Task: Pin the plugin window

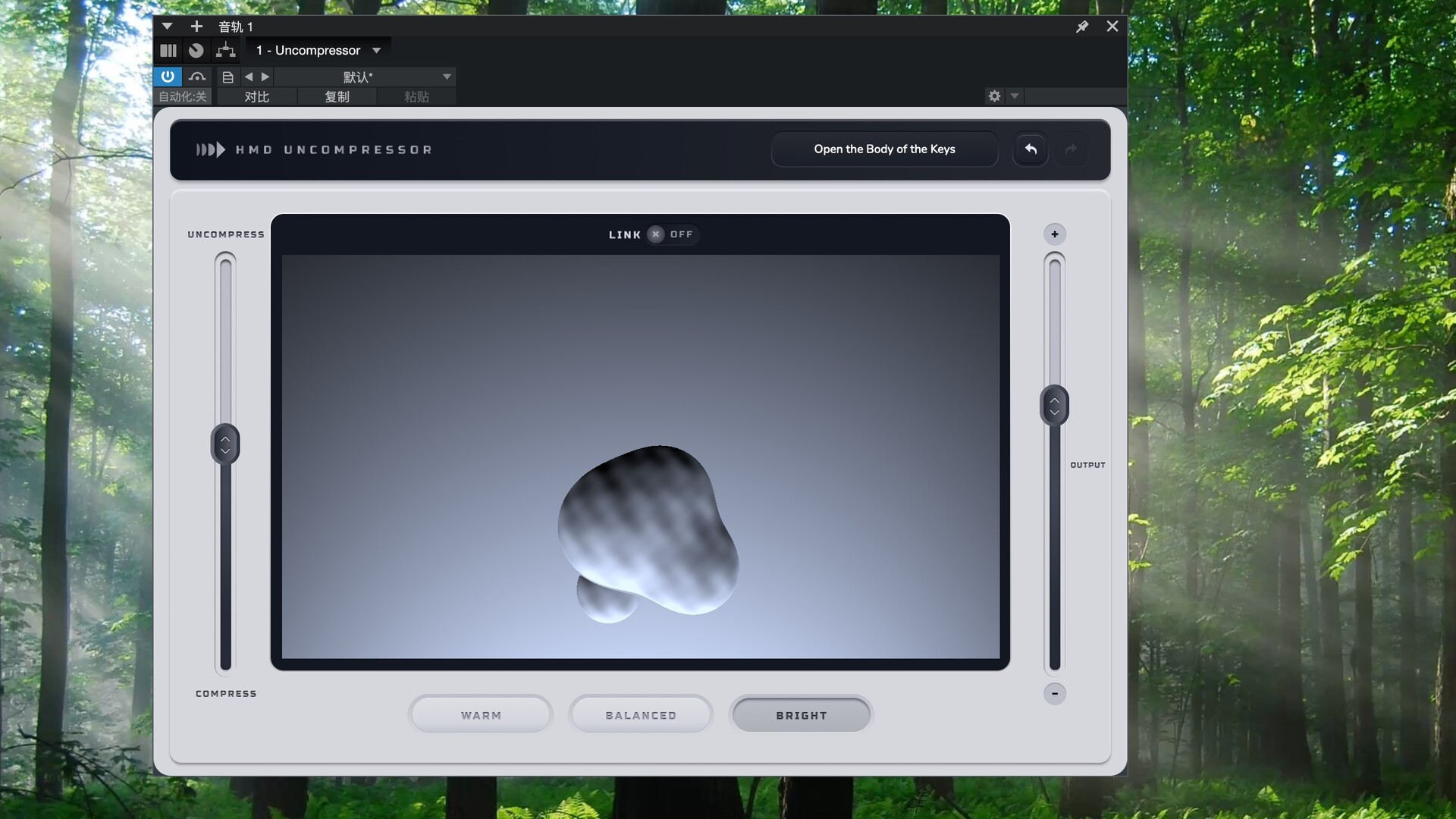Action: click(x=1082, y=27)
